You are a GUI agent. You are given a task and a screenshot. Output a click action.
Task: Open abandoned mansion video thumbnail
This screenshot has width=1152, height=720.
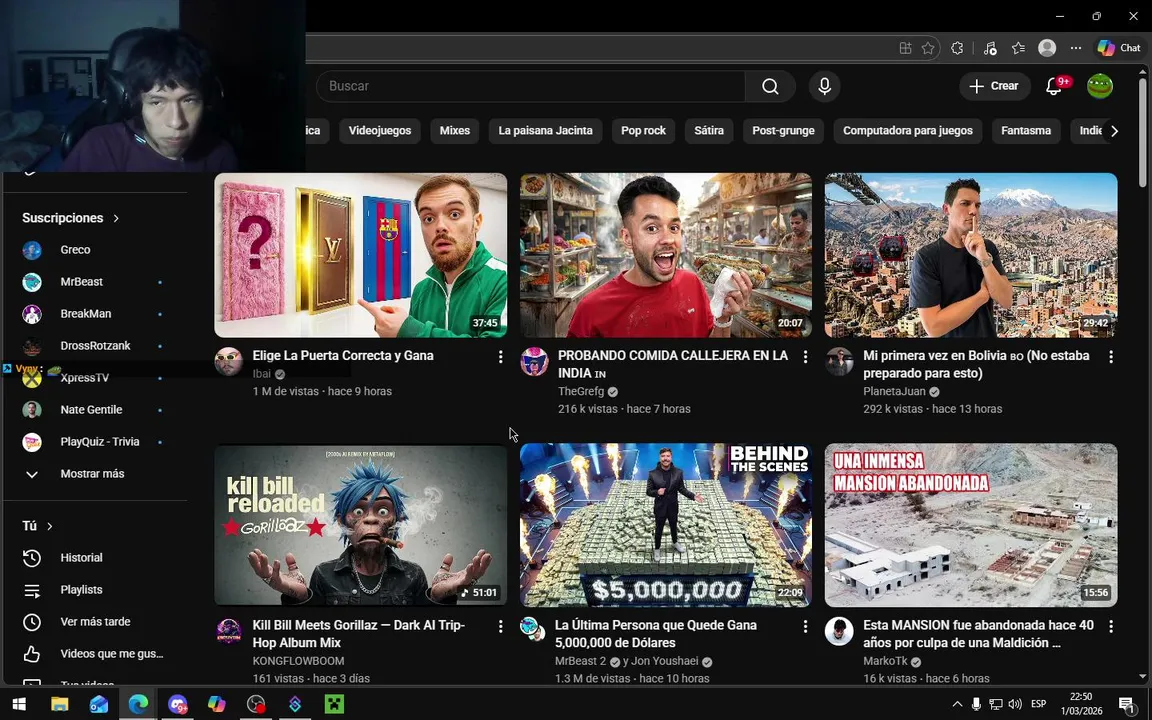971,525
